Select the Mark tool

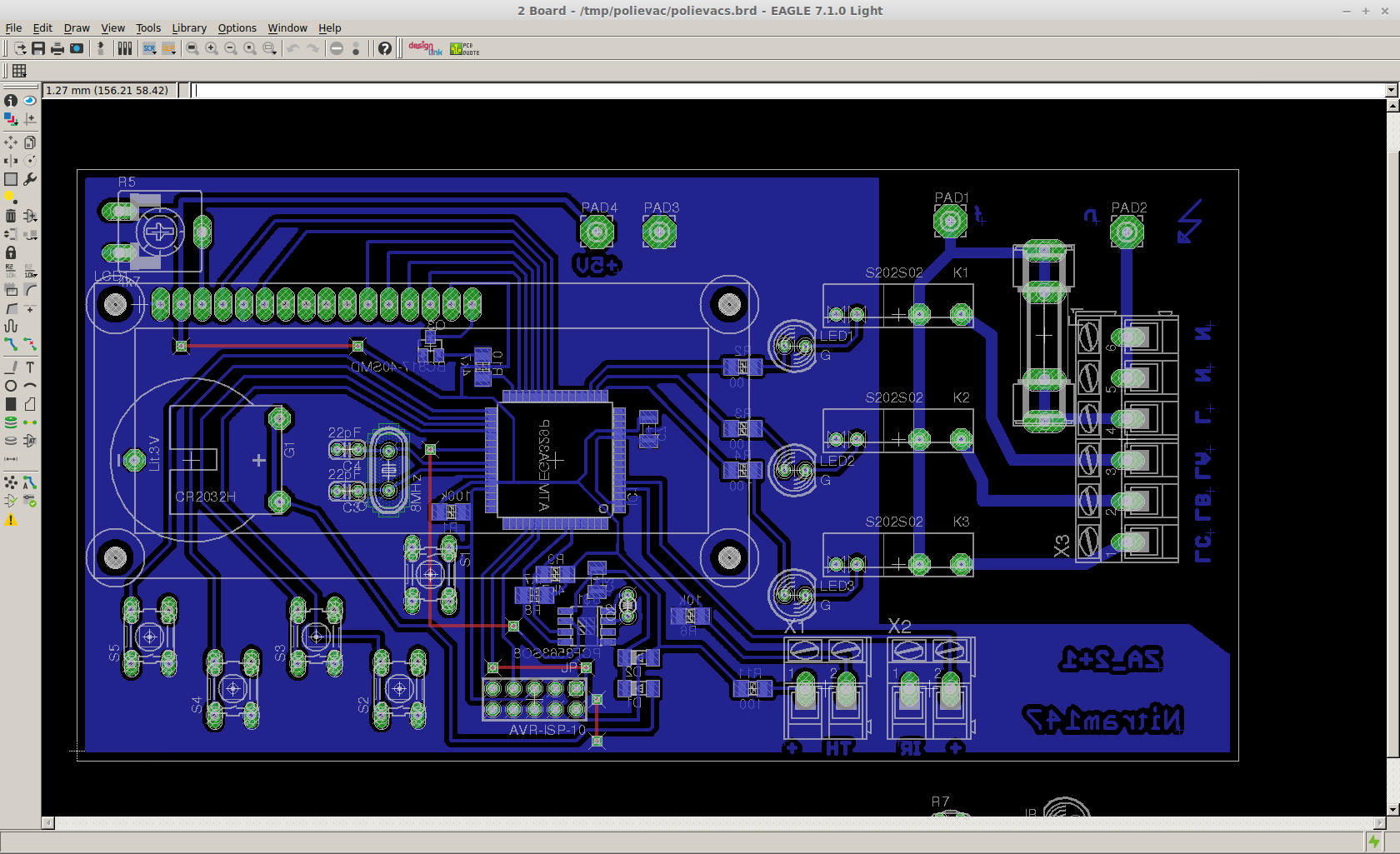point(30,118)
